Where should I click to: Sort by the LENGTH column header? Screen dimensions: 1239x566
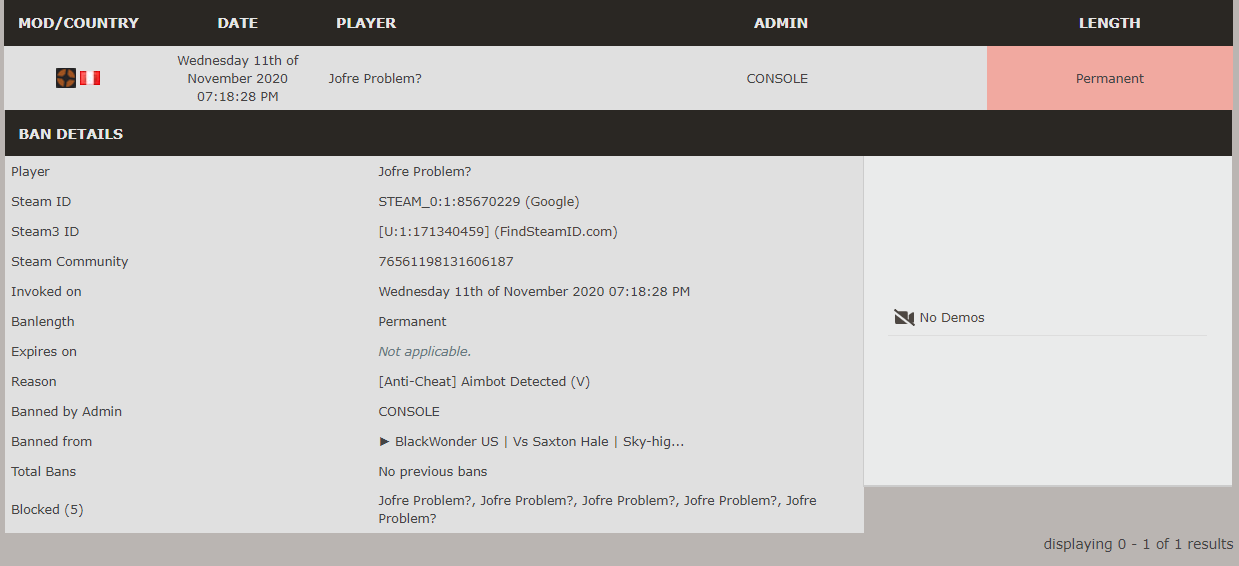pos(1109,23)
